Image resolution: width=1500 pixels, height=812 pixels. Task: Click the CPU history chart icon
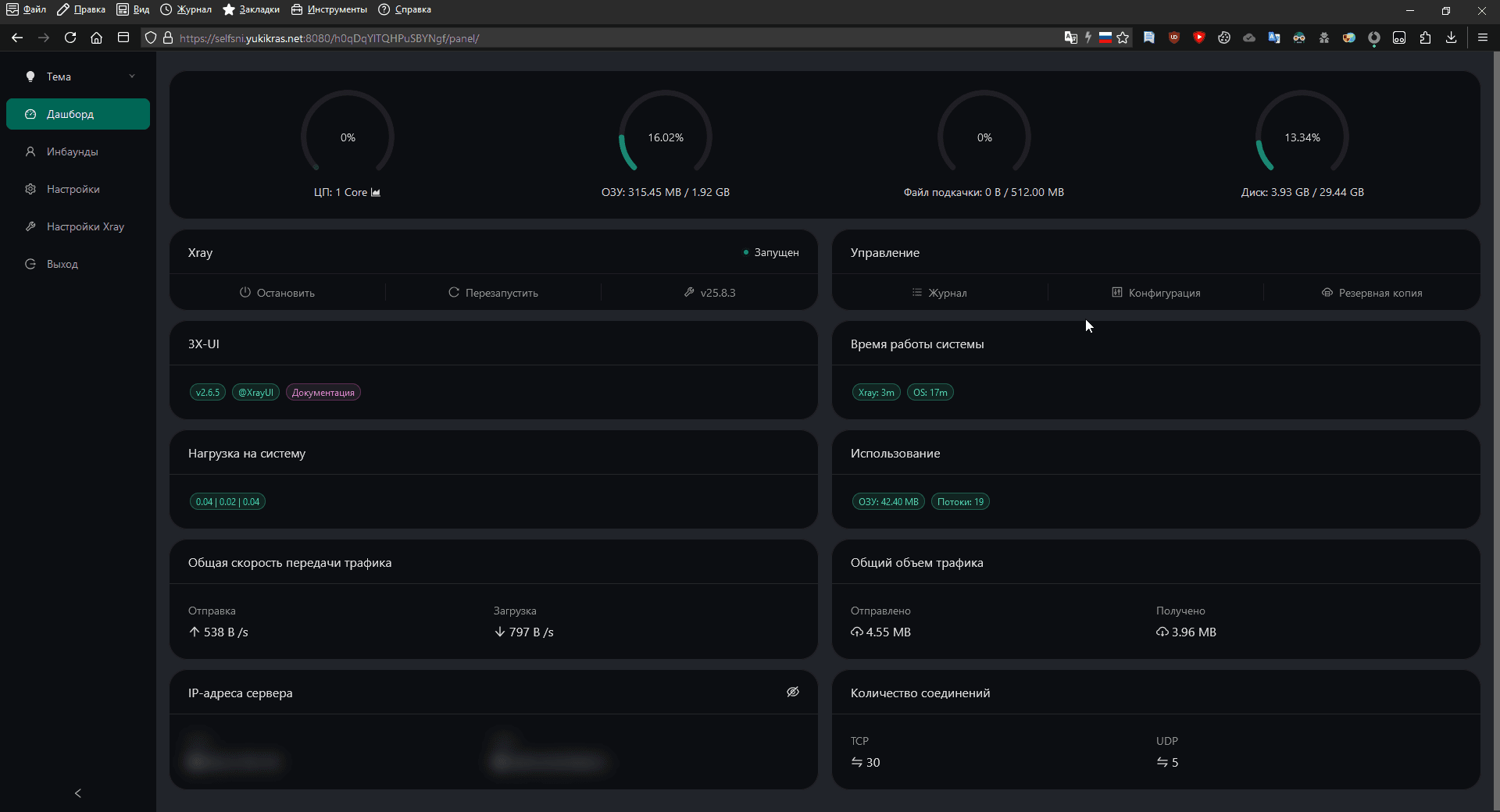[x=376, y=193]
